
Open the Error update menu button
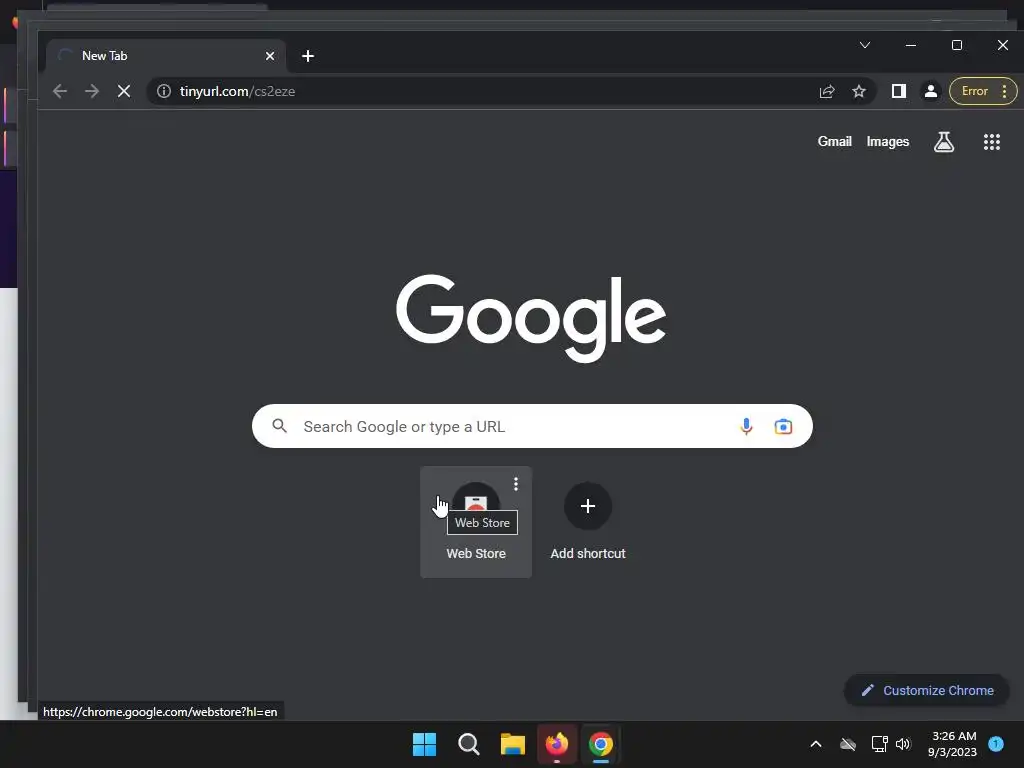983,91
